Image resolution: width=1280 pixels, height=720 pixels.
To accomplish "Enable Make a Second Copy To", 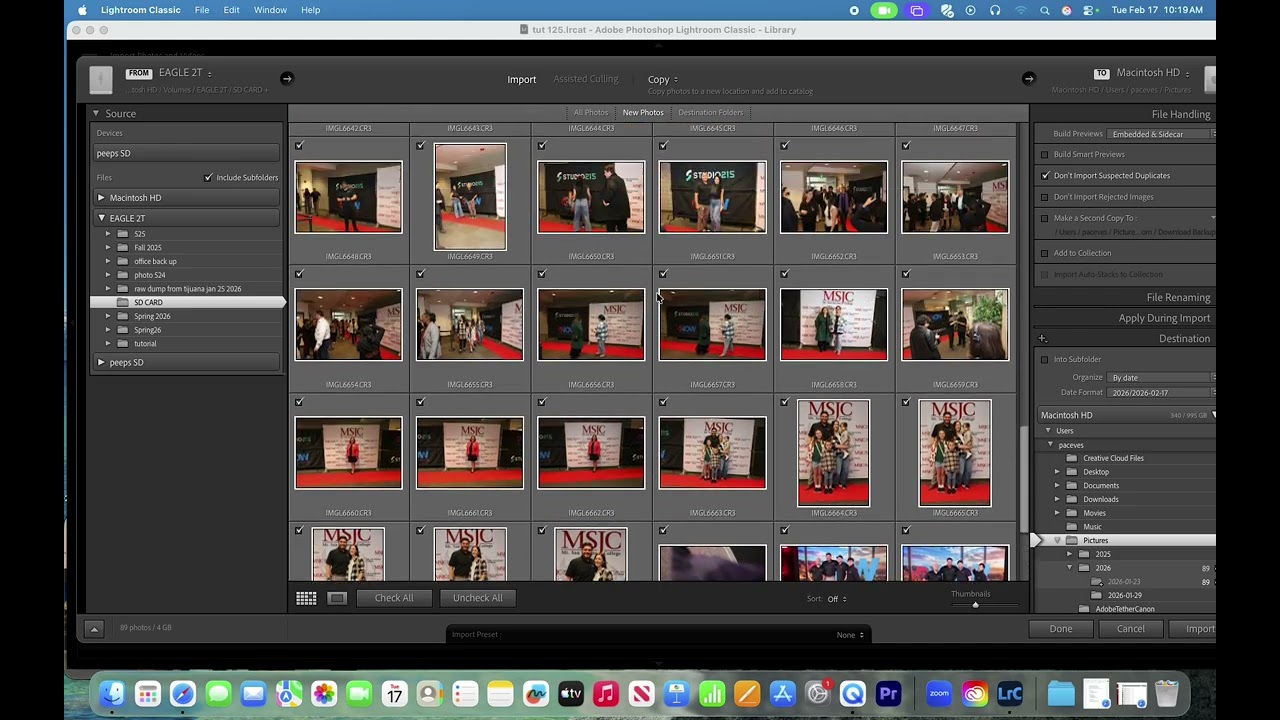I will coord(1045,218).
